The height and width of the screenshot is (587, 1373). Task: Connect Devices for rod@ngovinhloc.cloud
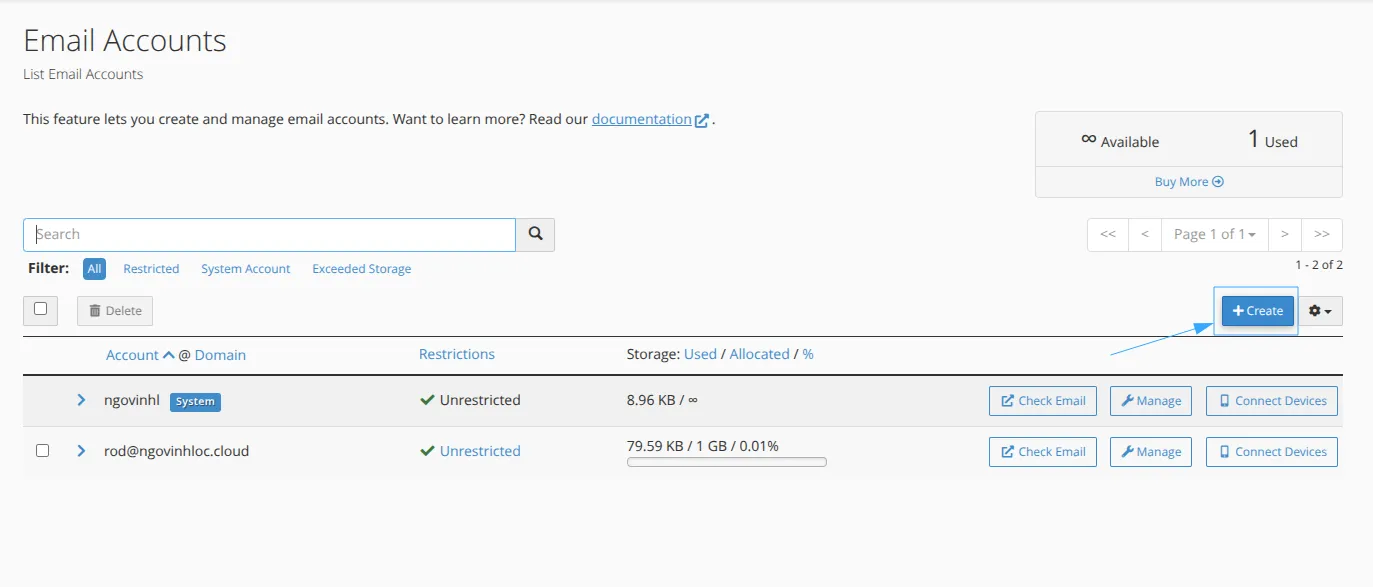coord(1272,452)
